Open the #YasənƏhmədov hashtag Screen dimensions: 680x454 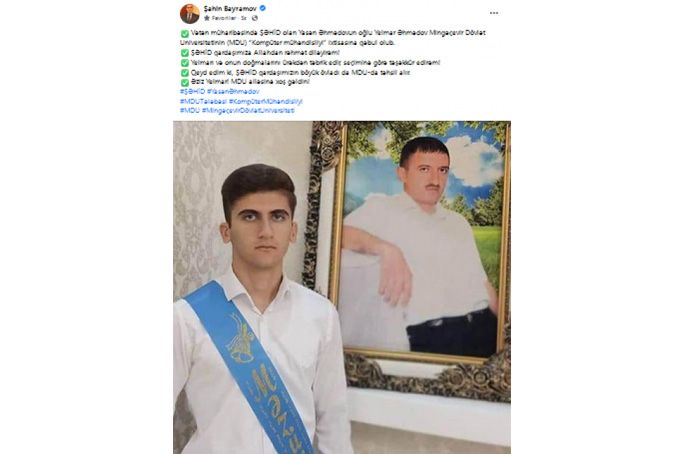(233, 91)
